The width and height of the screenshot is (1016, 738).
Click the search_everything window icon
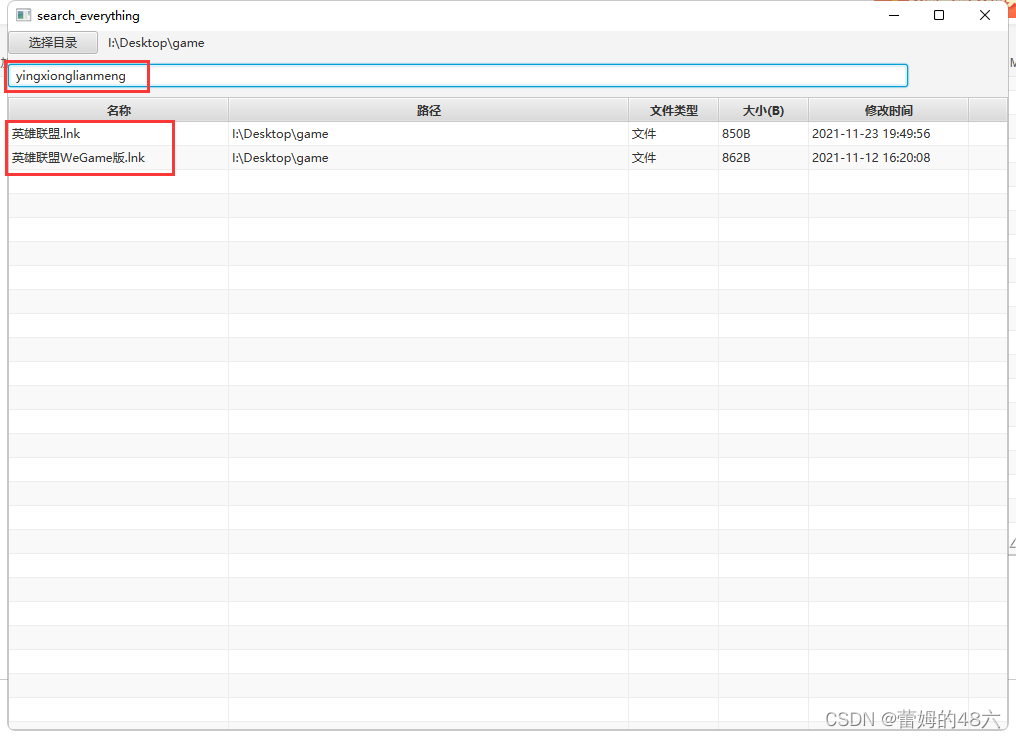pyautogui.click(x=23, y=15)
